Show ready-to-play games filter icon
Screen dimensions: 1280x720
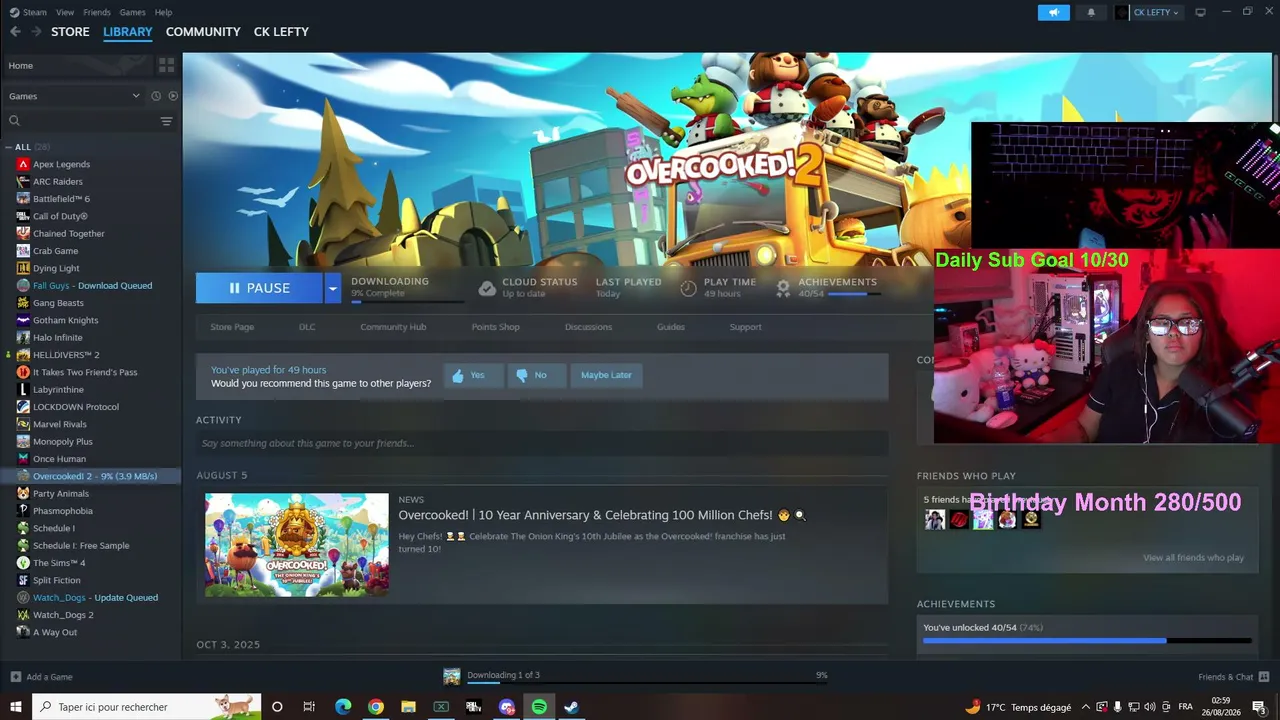173,96
